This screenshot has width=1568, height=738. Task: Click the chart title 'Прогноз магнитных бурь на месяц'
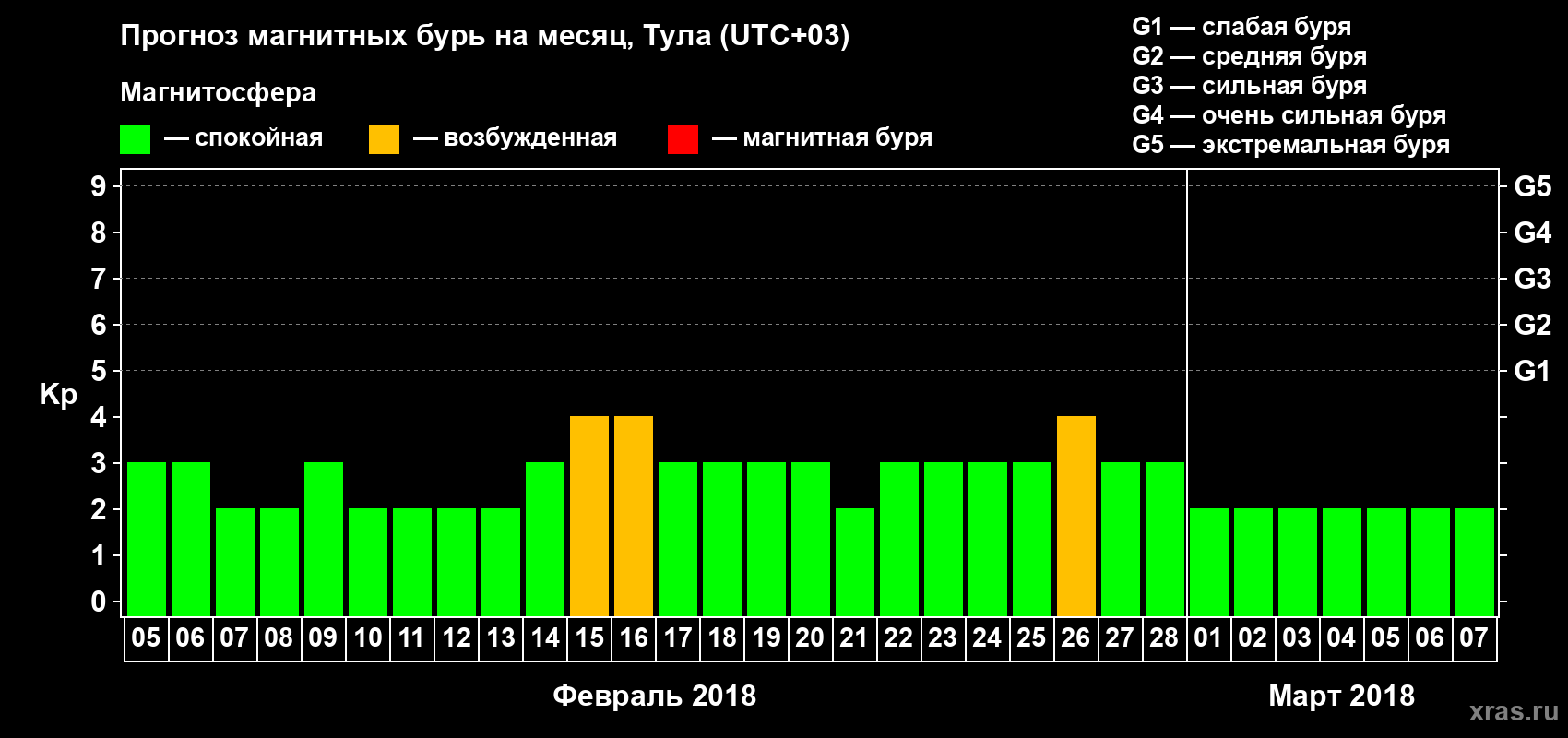[376, 36]
